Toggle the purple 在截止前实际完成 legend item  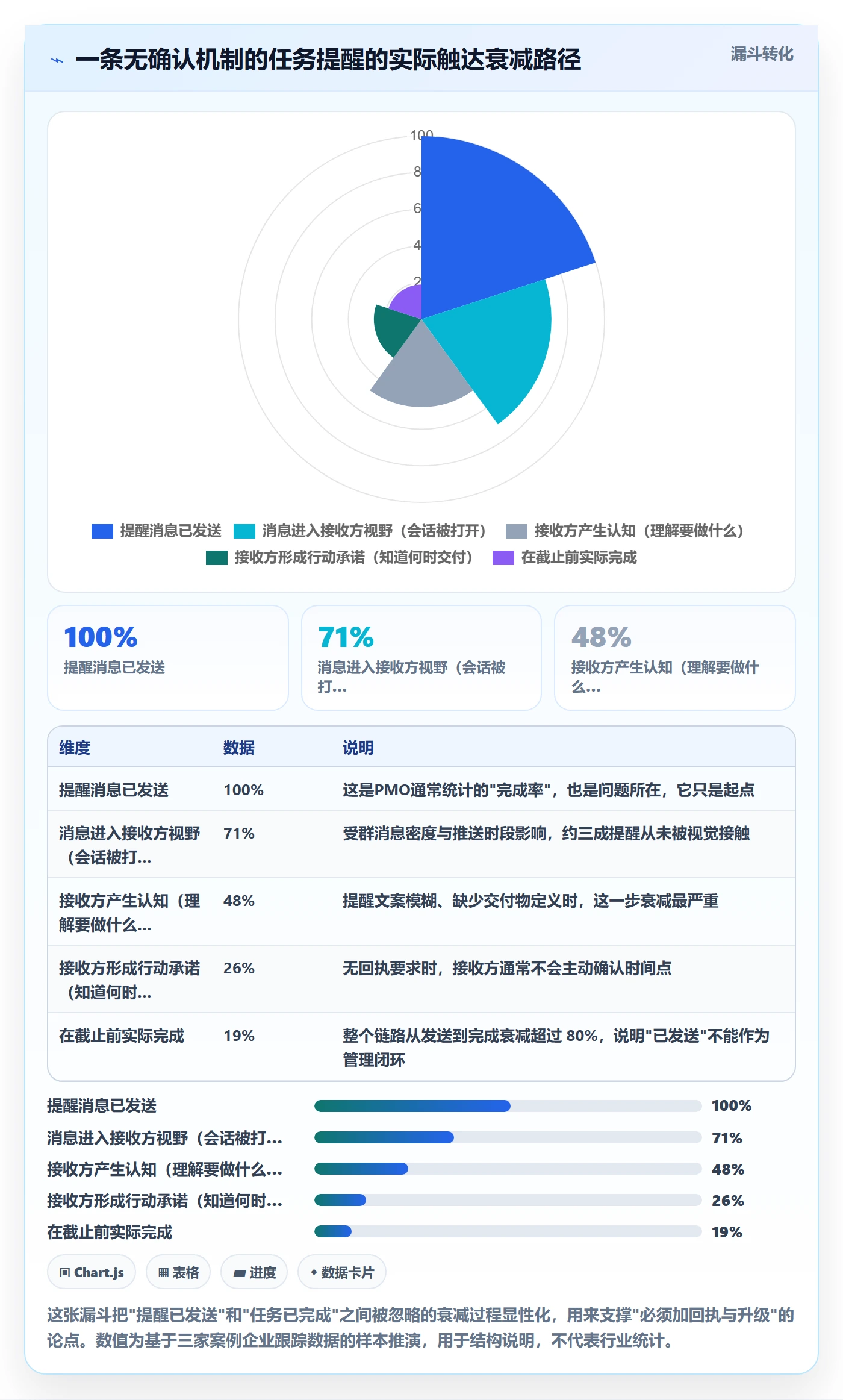click(565, 558)
